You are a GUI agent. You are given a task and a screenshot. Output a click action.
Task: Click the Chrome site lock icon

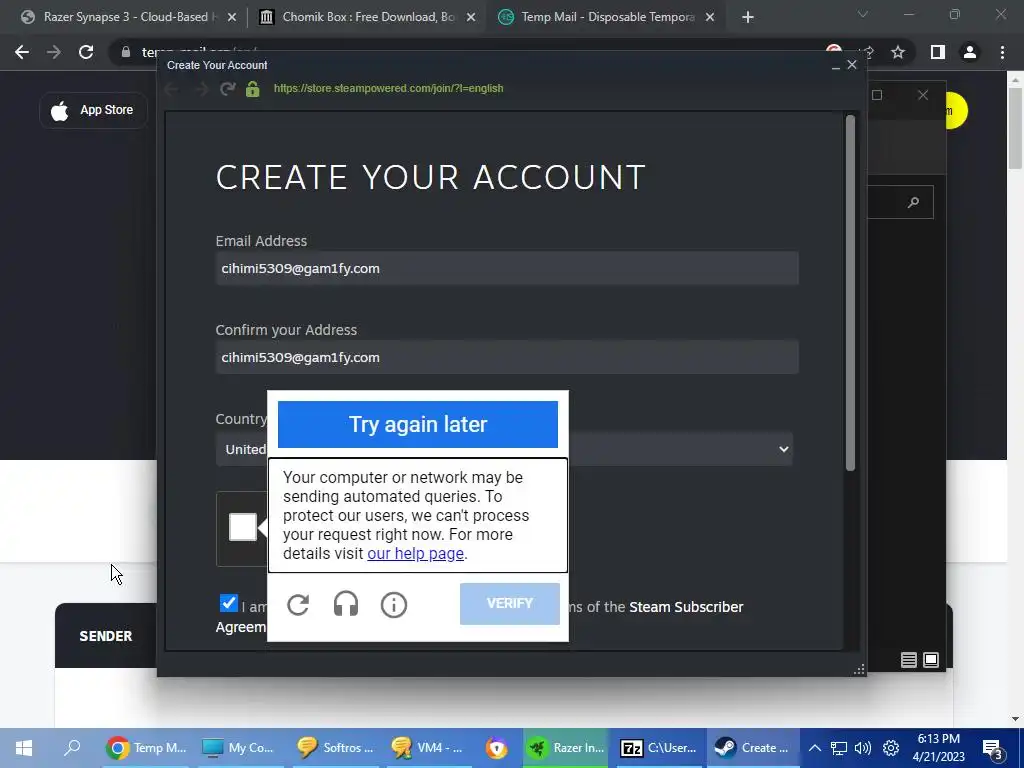(126, 52)
